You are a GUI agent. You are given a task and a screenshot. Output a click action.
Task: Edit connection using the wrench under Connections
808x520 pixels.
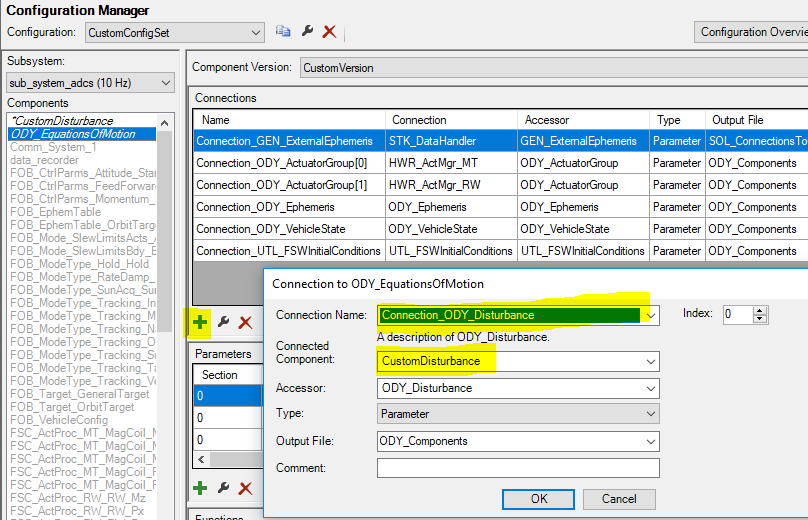pos(223,322)
